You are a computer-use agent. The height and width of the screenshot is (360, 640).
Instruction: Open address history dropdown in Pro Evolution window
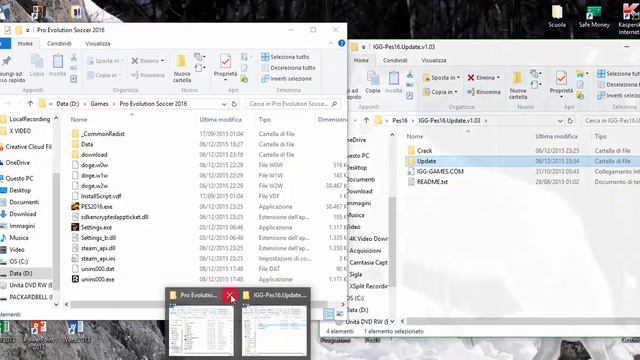coord(224,104)
